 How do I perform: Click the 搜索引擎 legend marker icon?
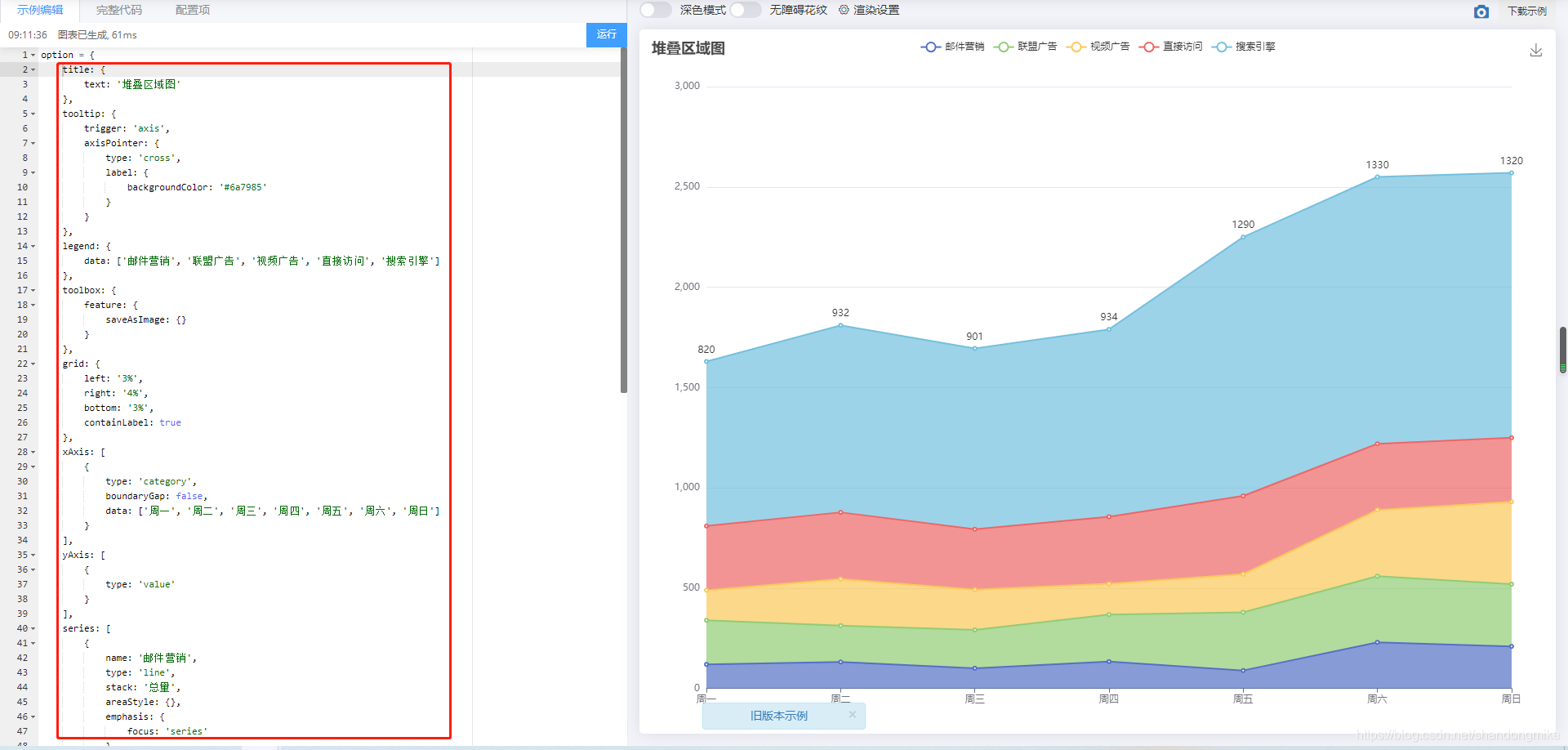tap(1222, 47)
